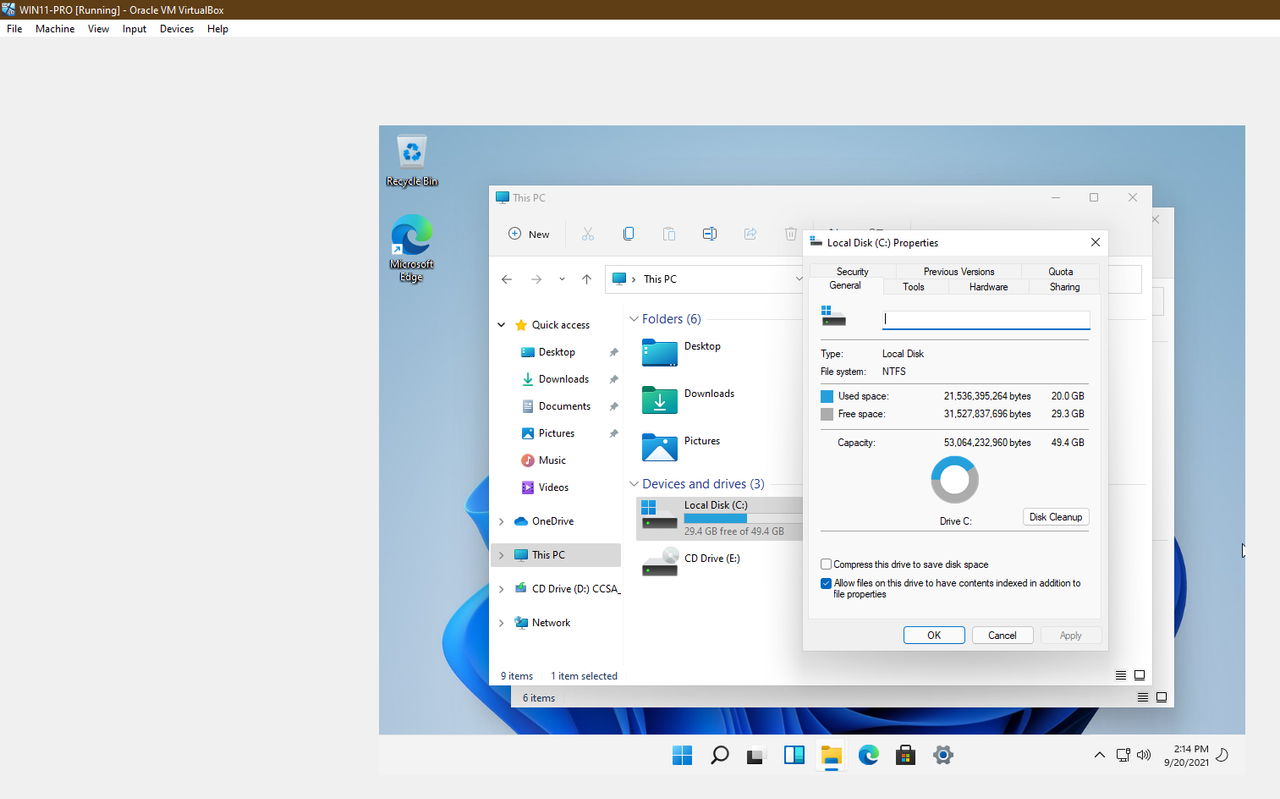Click the File Explorer taskbar icon
The width and height of the screenshot is (1280, 799).
(831, 755)
